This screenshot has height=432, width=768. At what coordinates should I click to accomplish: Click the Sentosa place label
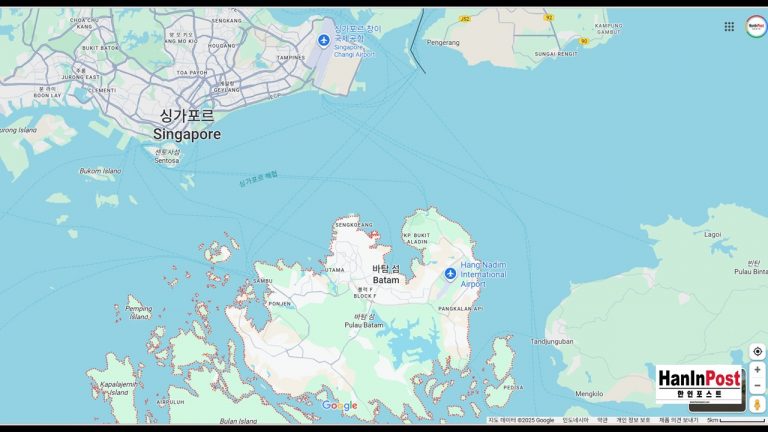(166, 158)
